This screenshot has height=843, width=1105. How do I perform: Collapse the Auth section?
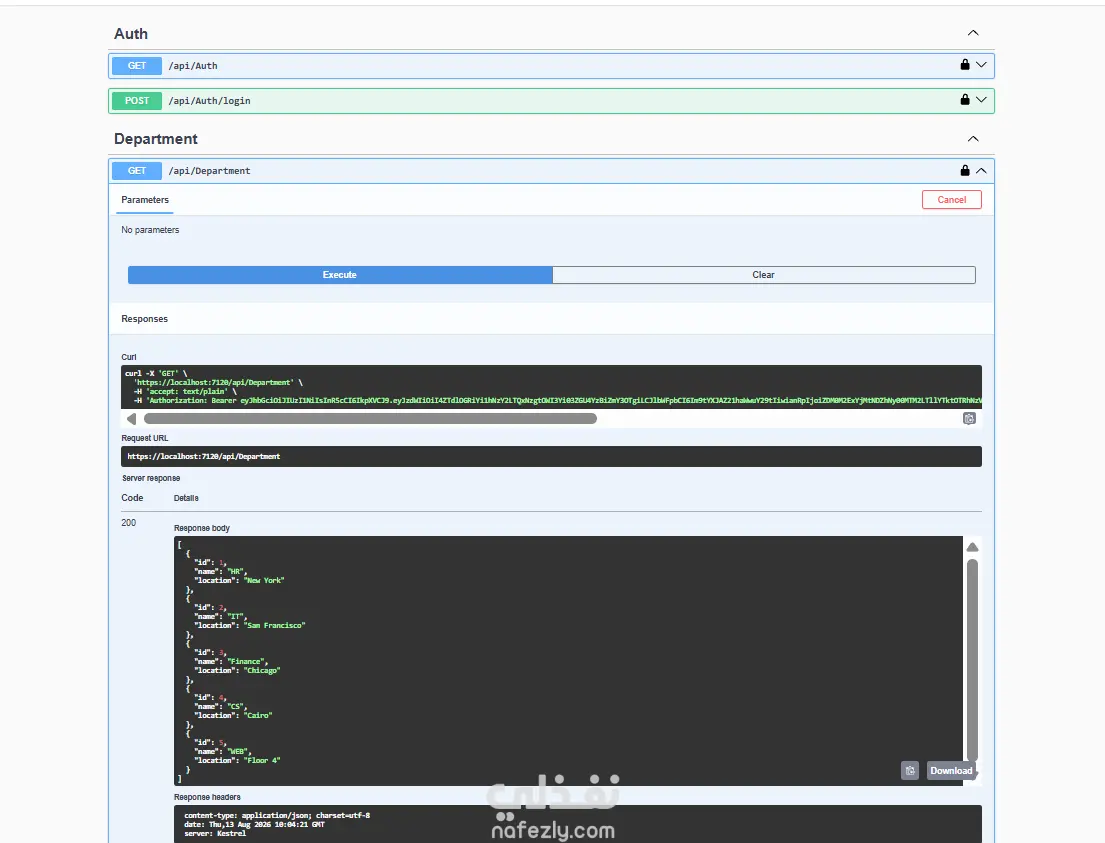tap(973, 33)
